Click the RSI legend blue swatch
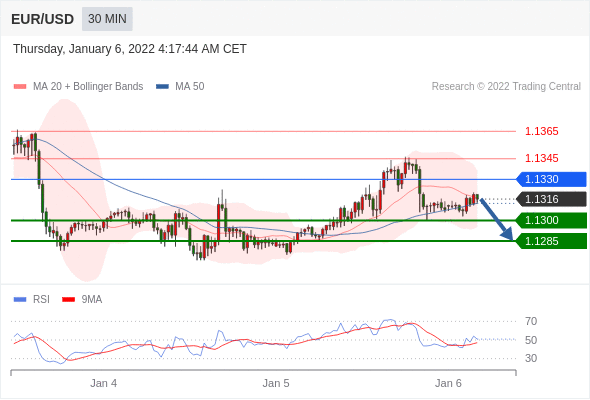The width and height of the screenshot is (590, 400). pyautogui.click(x=20, y=300)
